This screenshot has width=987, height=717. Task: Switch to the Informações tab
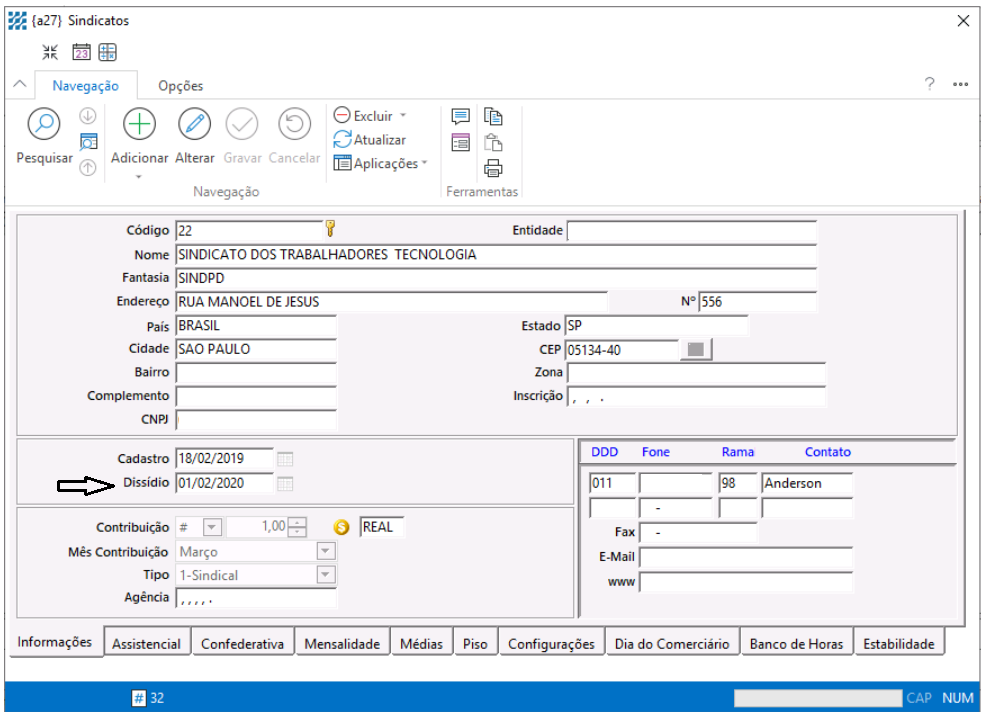coord(55,642)
